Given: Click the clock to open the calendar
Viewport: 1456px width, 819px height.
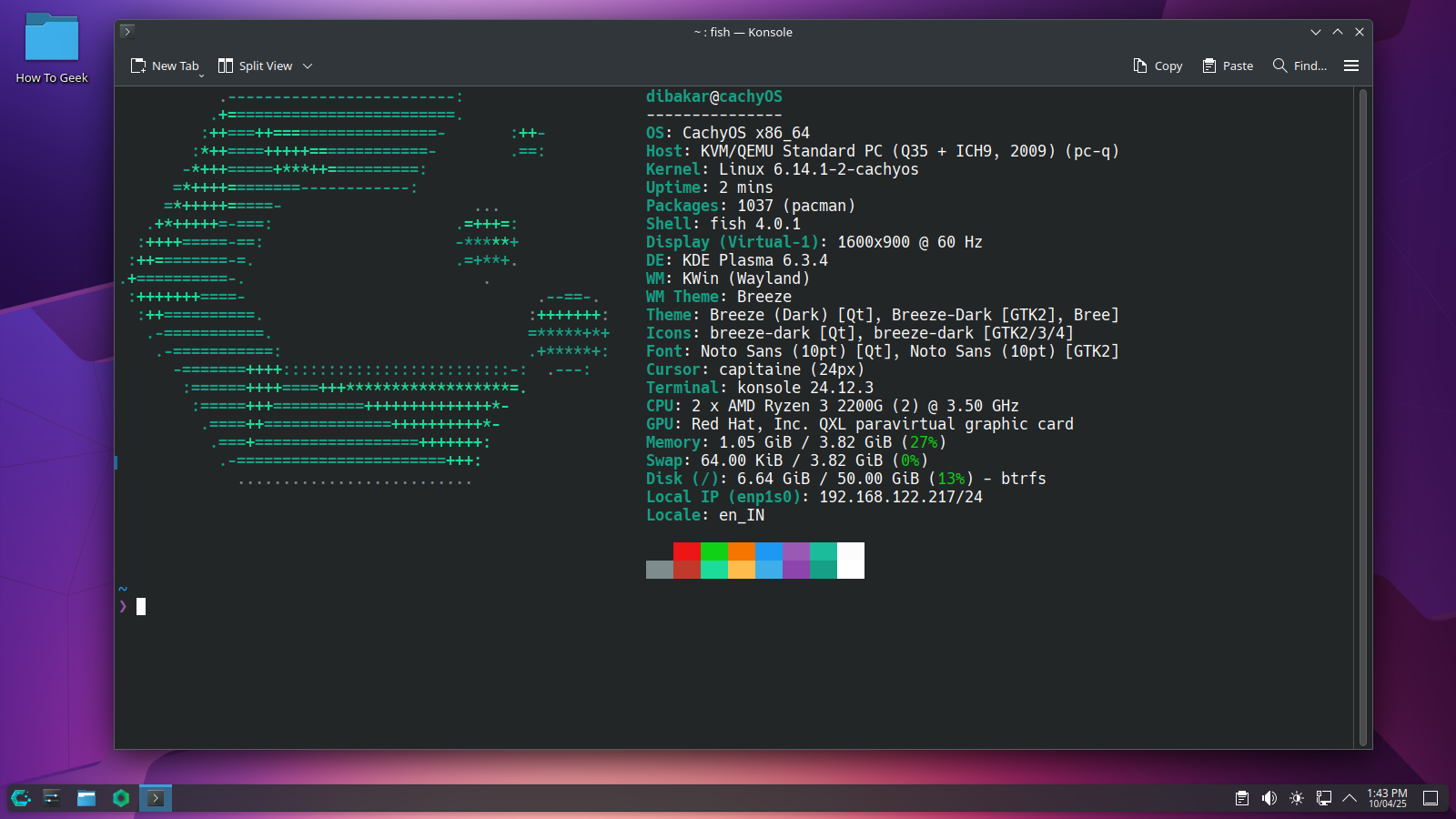Looking at the screenshot, I should pyautogui.click(x=1386, y=798).
